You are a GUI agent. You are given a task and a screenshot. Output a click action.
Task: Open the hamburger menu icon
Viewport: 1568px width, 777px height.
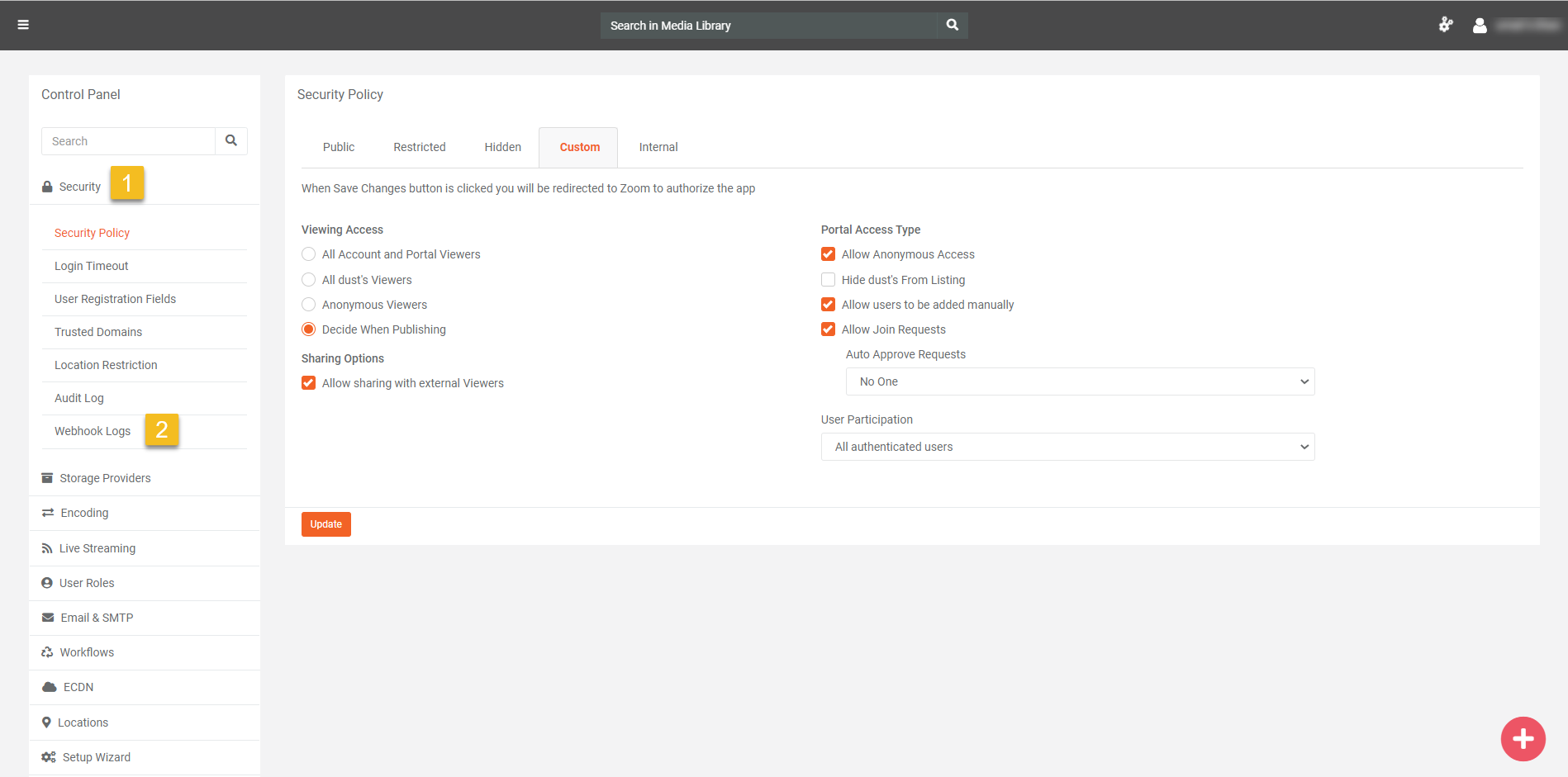23,25
